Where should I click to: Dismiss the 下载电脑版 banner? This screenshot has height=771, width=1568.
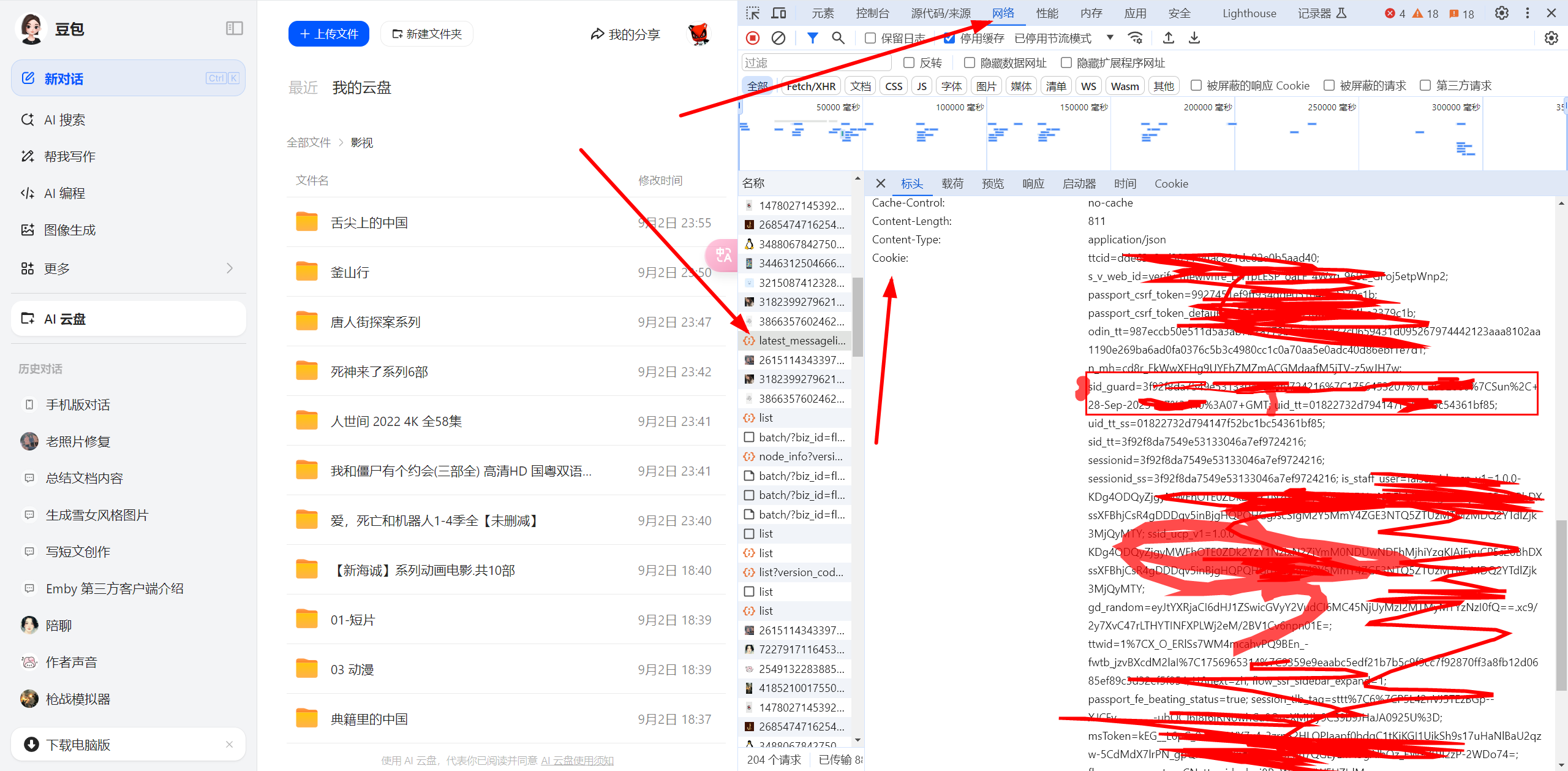229,744
